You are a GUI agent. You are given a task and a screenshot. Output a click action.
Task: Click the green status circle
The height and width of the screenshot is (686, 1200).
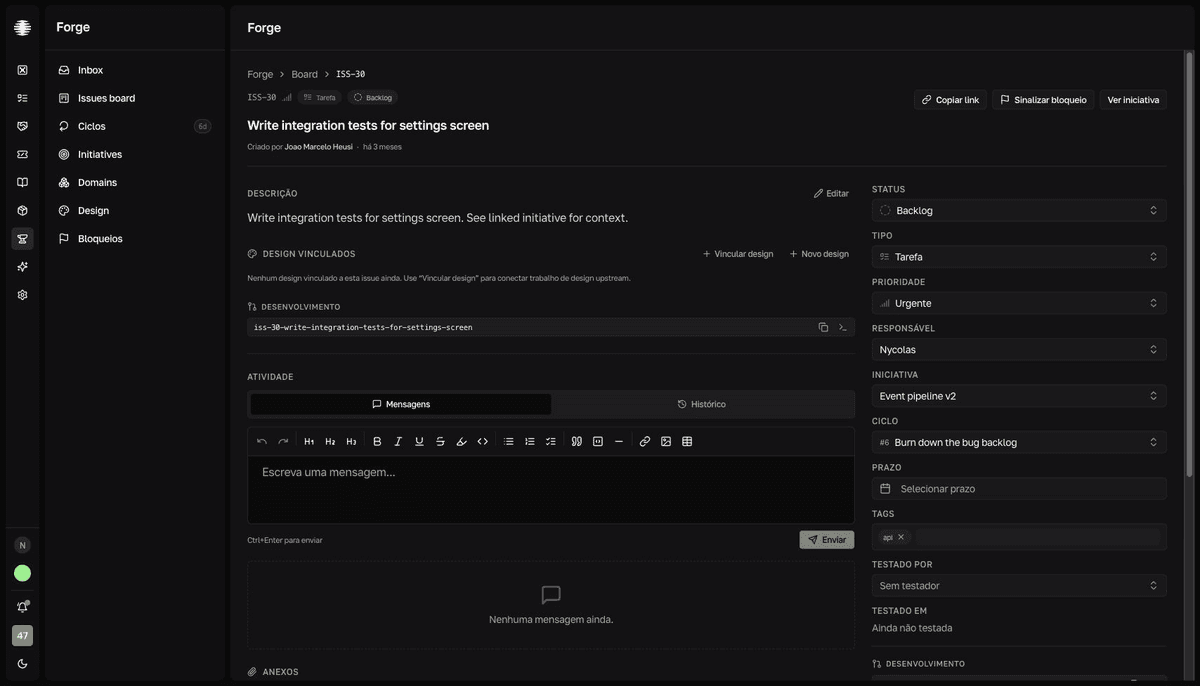(x=22, y=573)
